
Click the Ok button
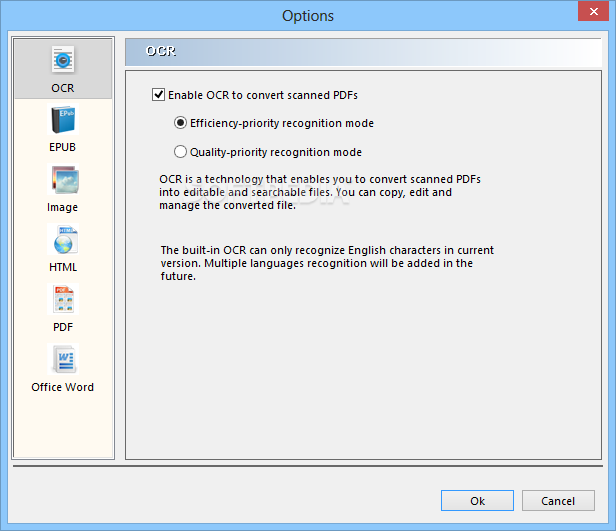[x=477, y=501]
